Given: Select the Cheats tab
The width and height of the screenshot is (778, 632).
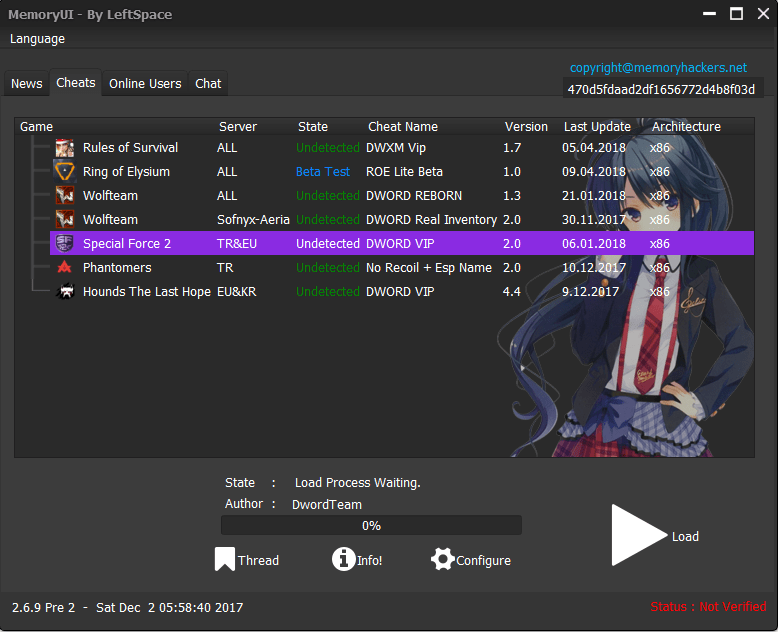Looking at the screenshot, I should 75,82.
